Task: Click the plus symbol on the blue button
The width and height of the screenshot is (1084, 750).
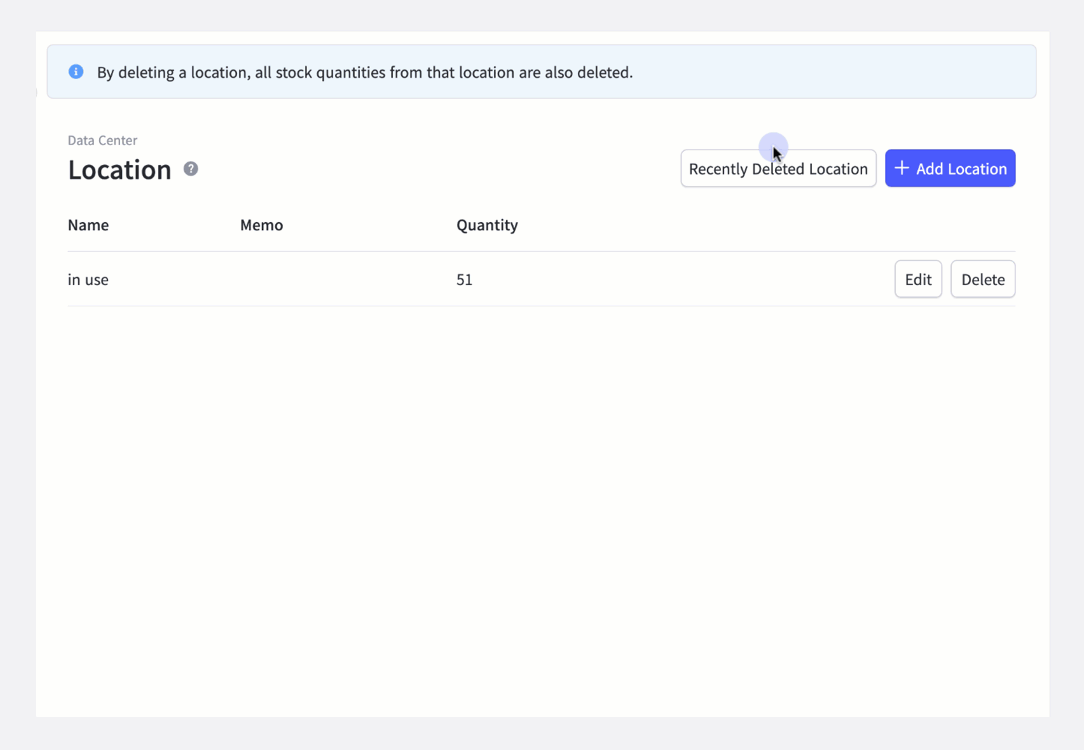Action: point(900,168)
